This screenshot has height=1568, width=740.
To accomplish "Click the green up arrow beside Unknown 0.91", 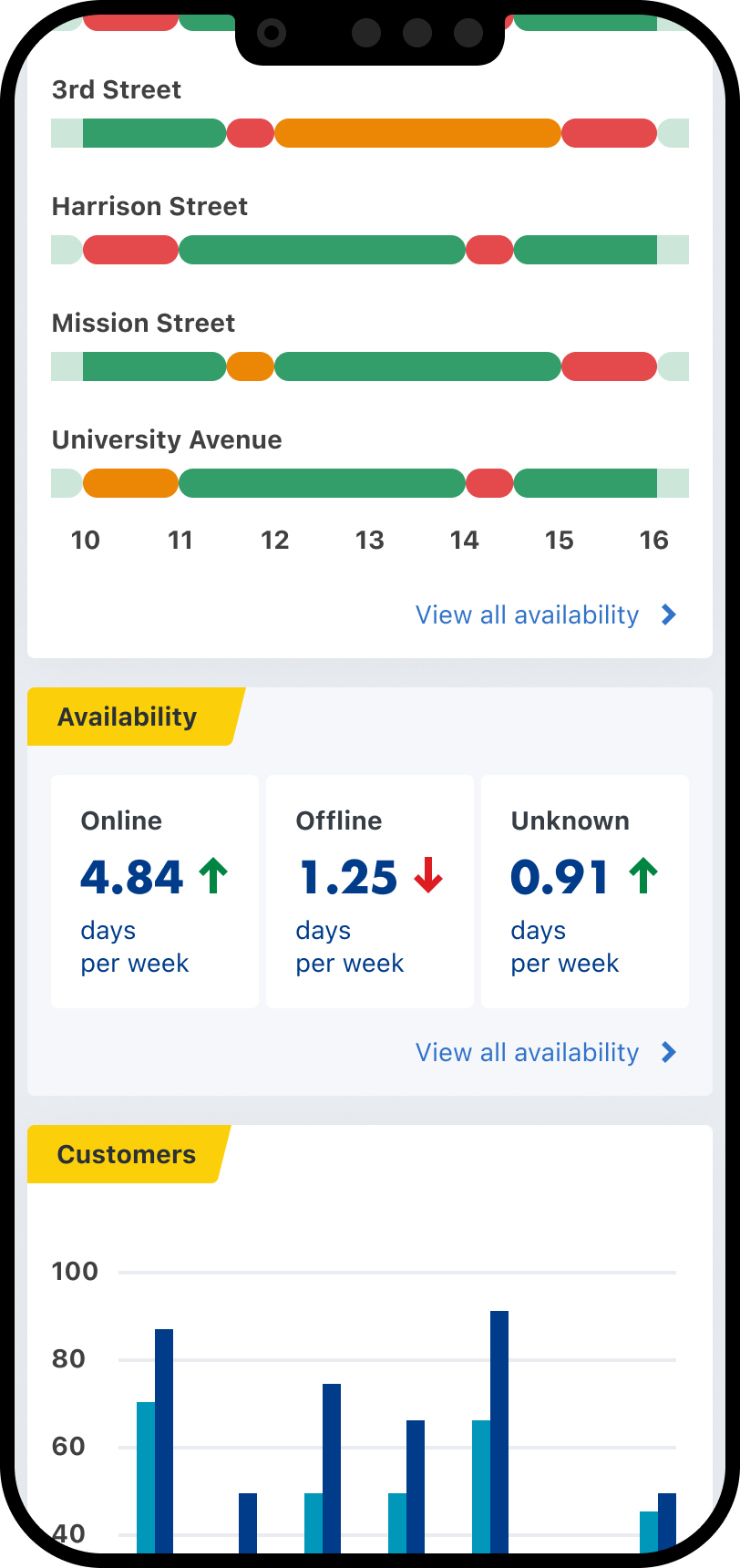I will click(642, 876).
